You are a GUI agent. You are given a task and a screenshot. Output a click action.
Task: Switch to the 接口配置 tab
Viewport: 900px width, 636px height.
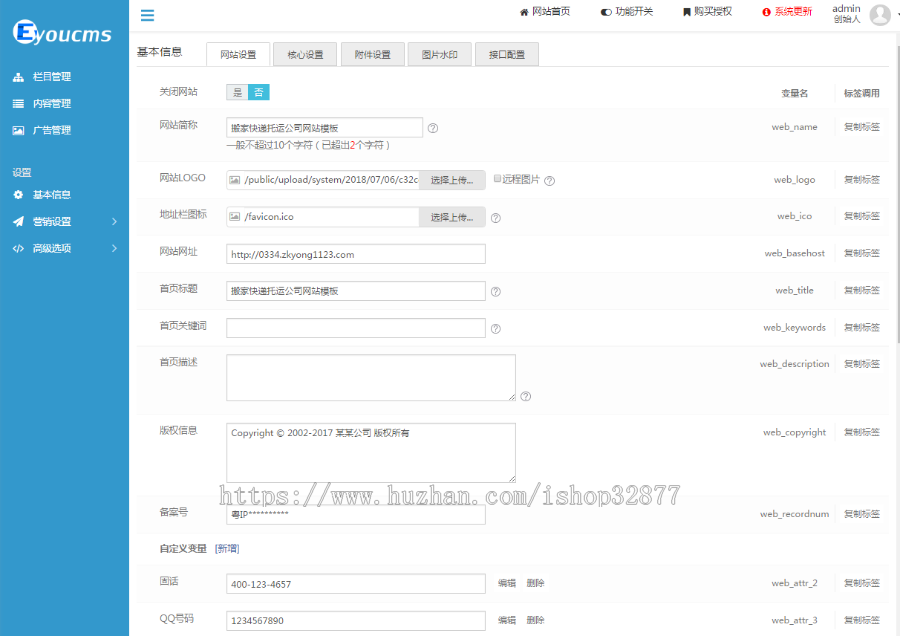pos(507,55)
